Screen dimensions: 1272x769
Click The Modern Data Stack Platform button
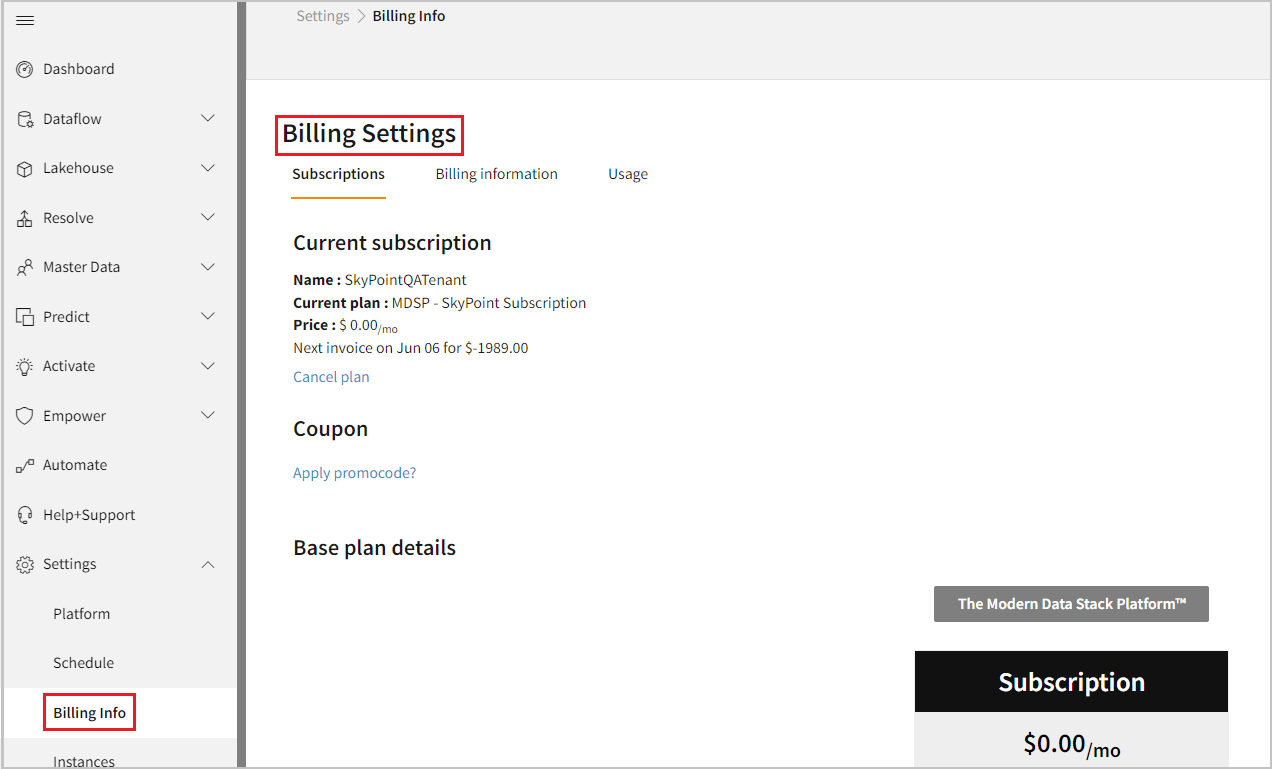1071,604
